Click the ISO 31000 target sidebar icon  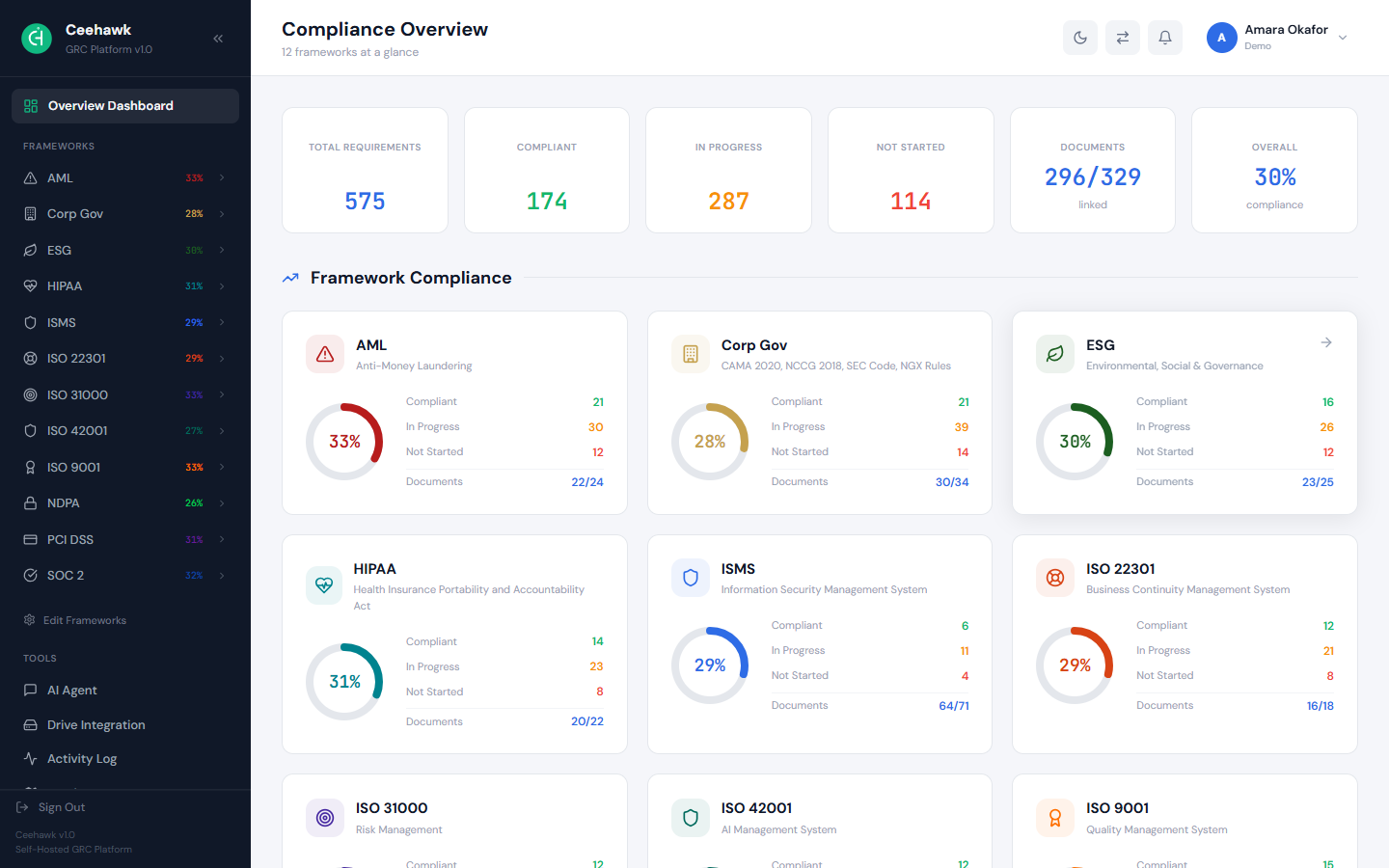click(30, 395)
